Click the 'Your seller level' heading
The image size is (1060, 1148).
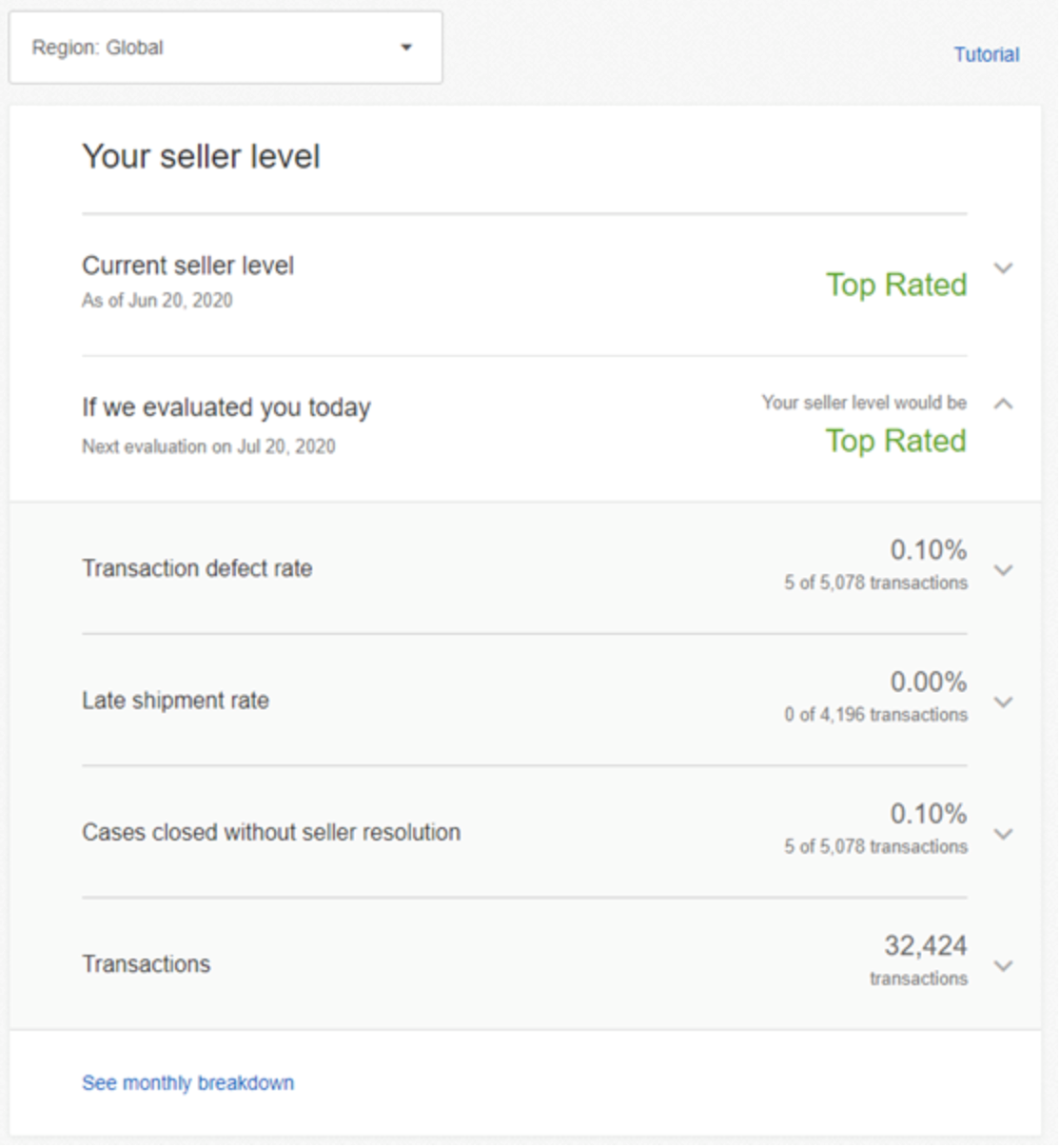coord(201,157)
